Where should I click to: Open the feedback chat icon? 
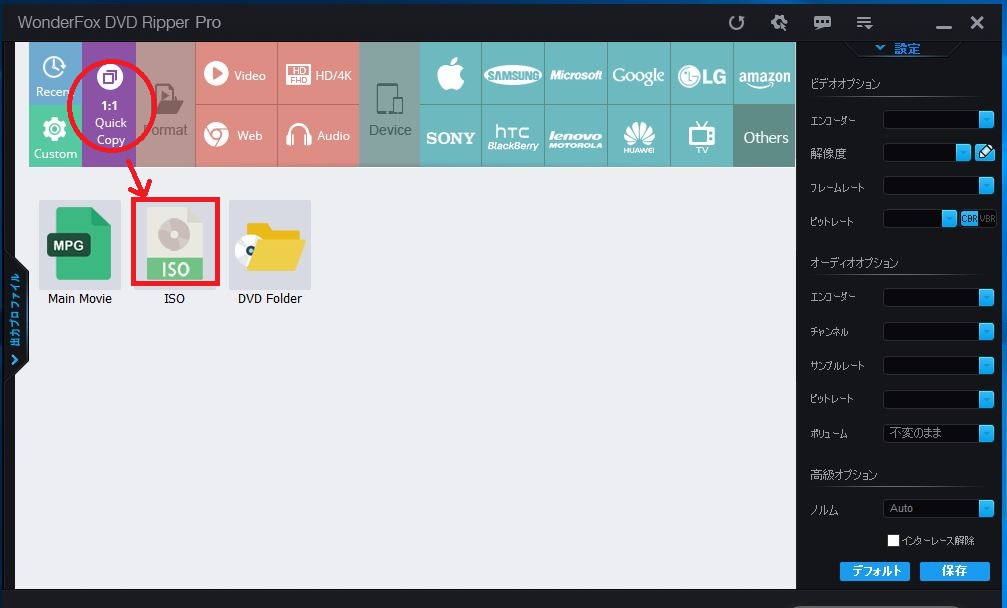(822, 23)
